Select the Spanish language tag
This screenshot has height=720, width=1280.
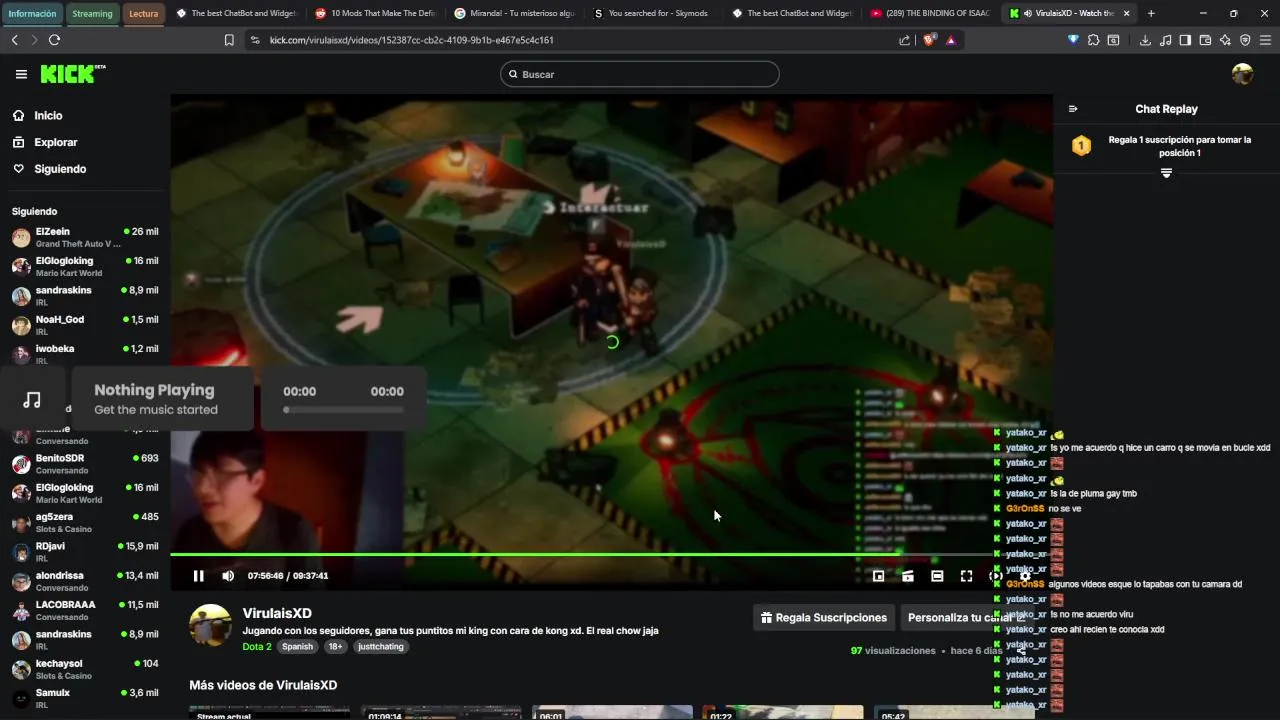tap(297, 646)
